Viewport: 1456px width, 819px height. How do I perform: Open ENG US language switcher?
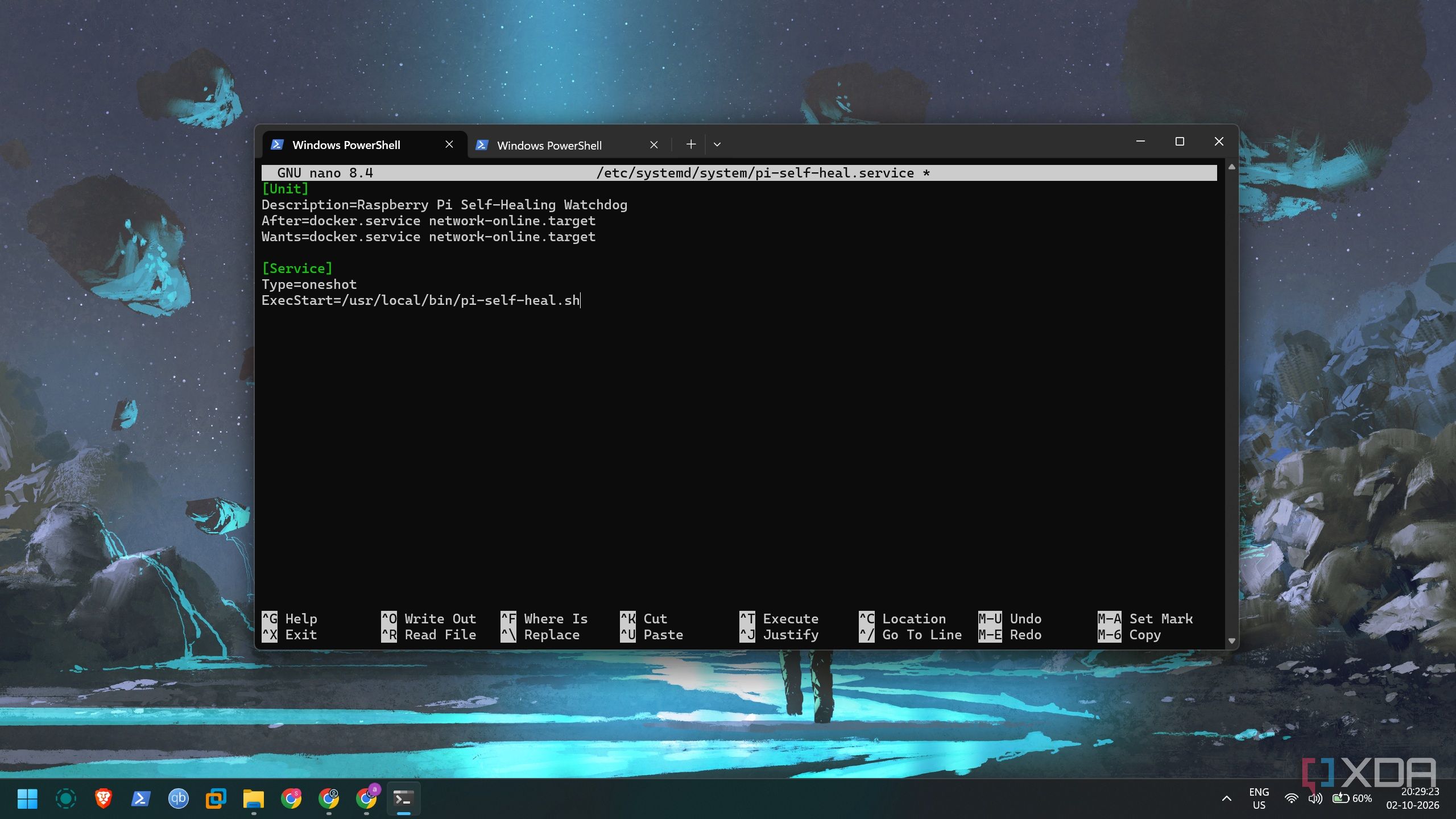(1259, 799)
